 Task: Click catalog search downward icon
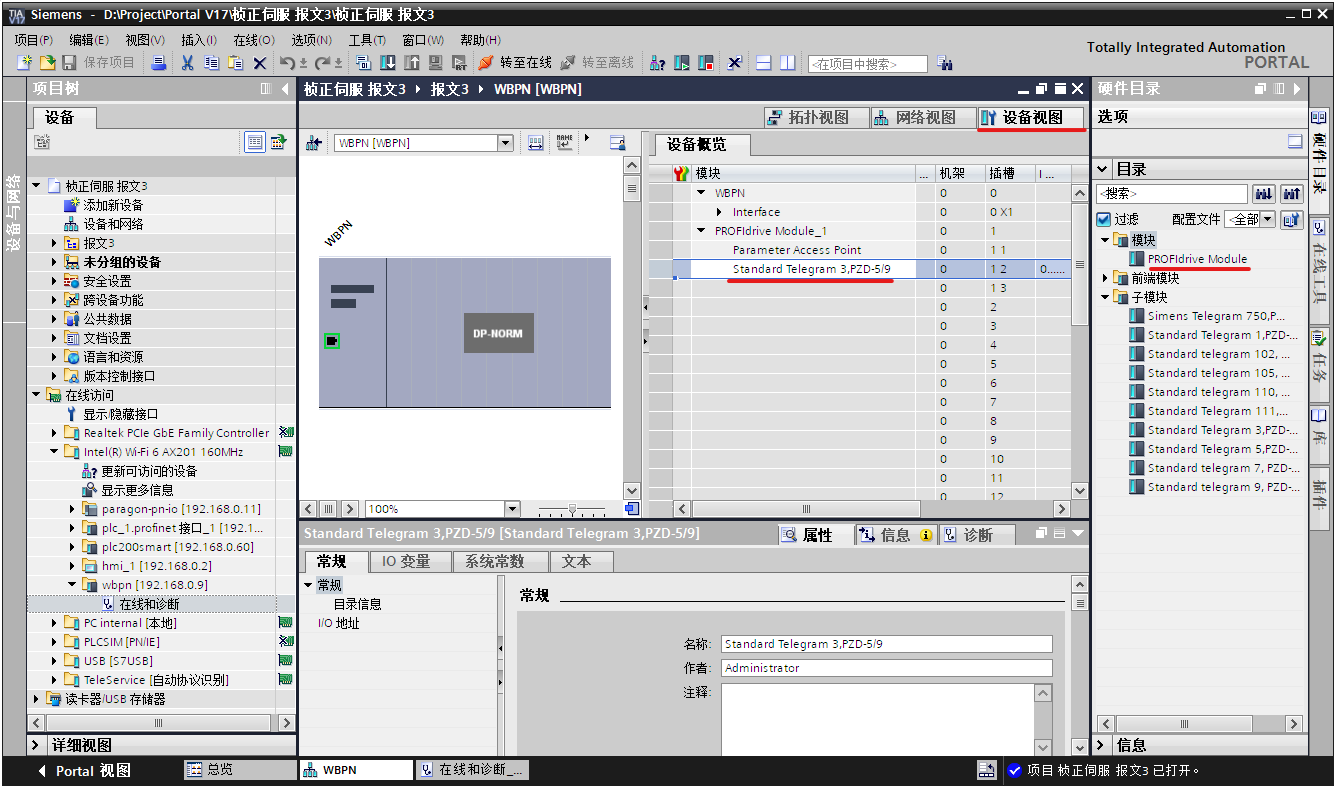click(1264, 193)
